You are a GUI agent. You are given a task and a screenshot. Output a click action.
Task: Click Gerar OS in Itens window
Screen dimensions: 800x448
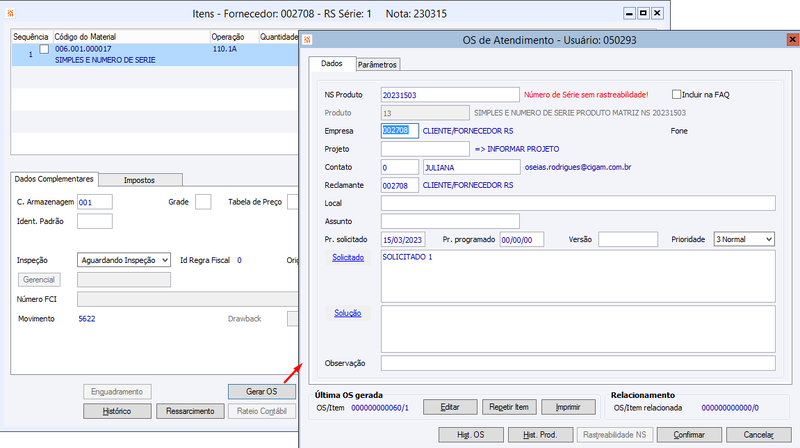tap(262, 391)
